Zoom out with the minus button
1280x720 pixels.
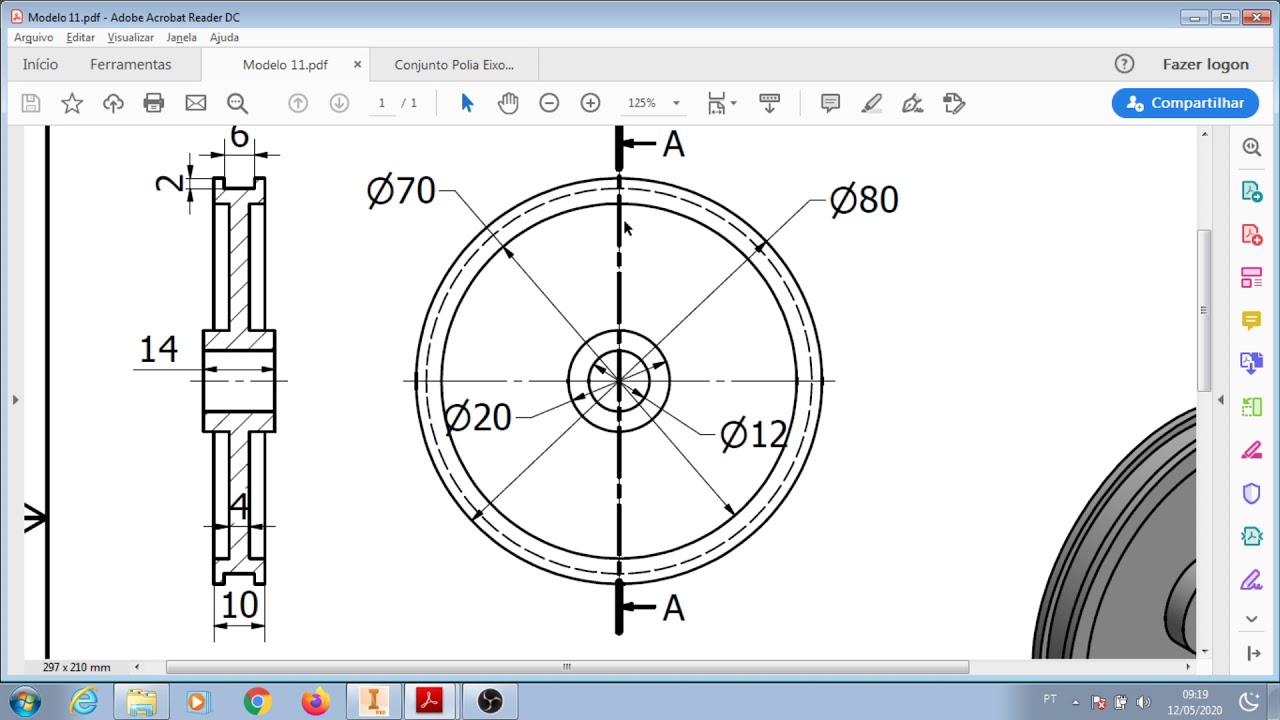549,103
